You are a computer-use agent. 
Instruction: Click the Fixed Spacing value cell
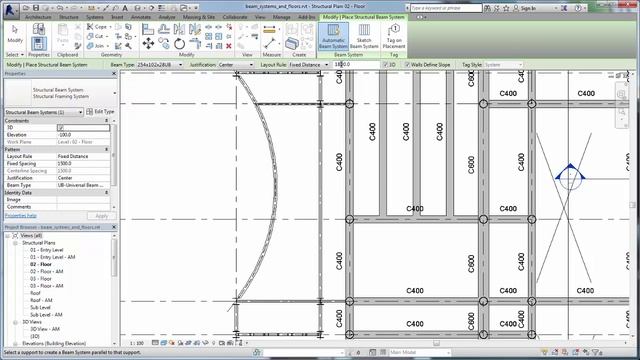coord(83,163)
